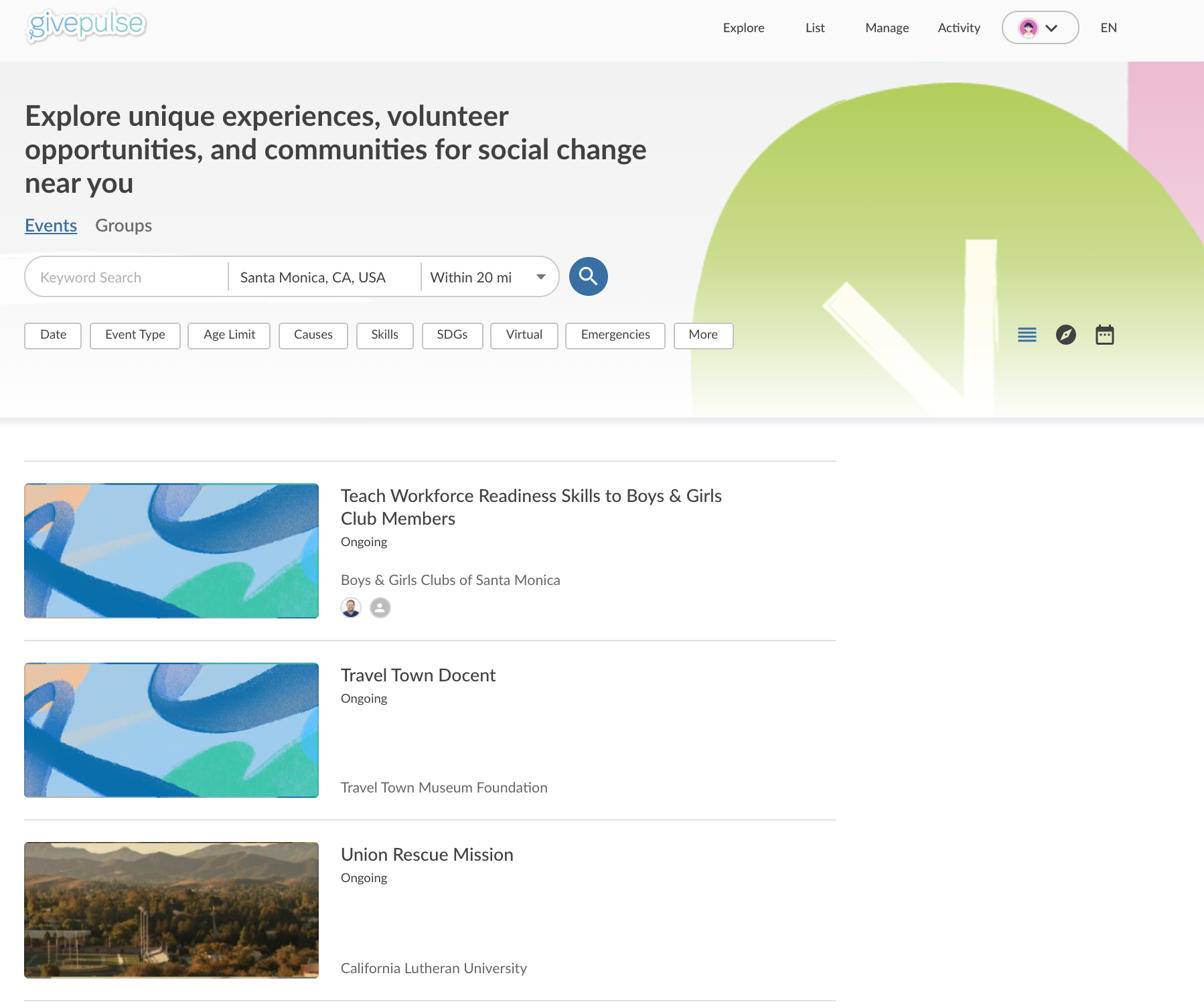Toggle the Virtual filter
1204x1008 pixels.
pyautogui.click(x=524, y=335)
